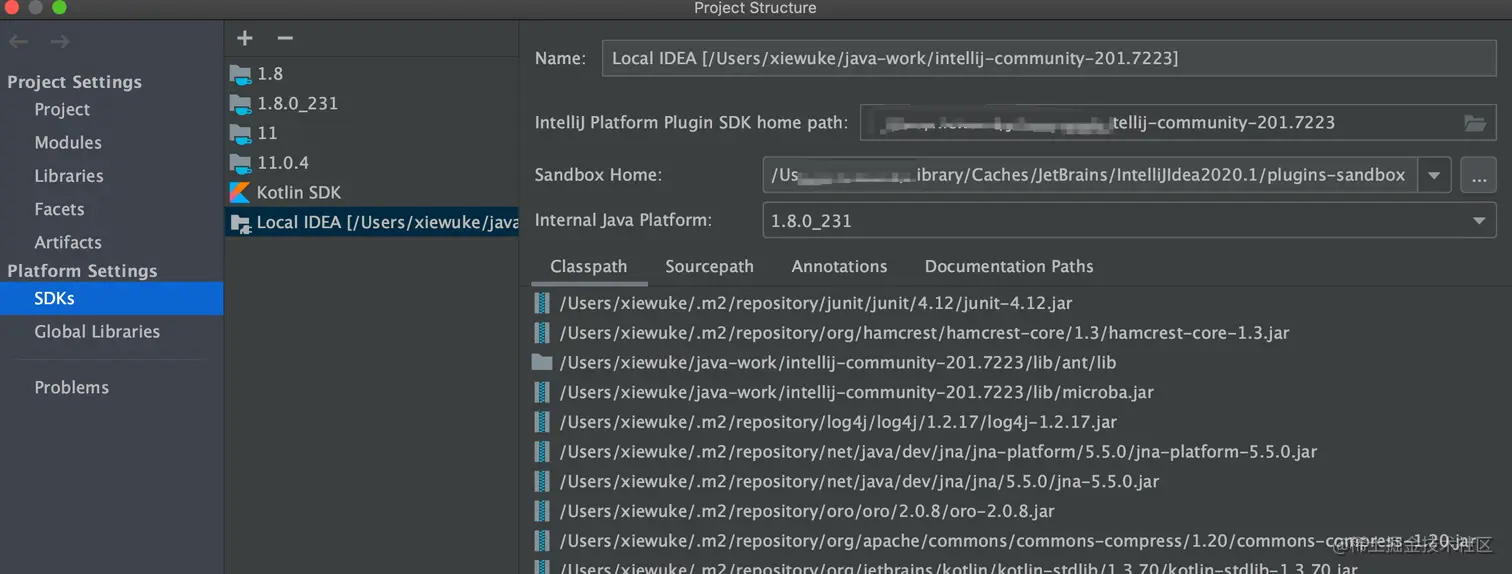Open Modules settings page
1512x574 pixels.
[x=68, y=143]
